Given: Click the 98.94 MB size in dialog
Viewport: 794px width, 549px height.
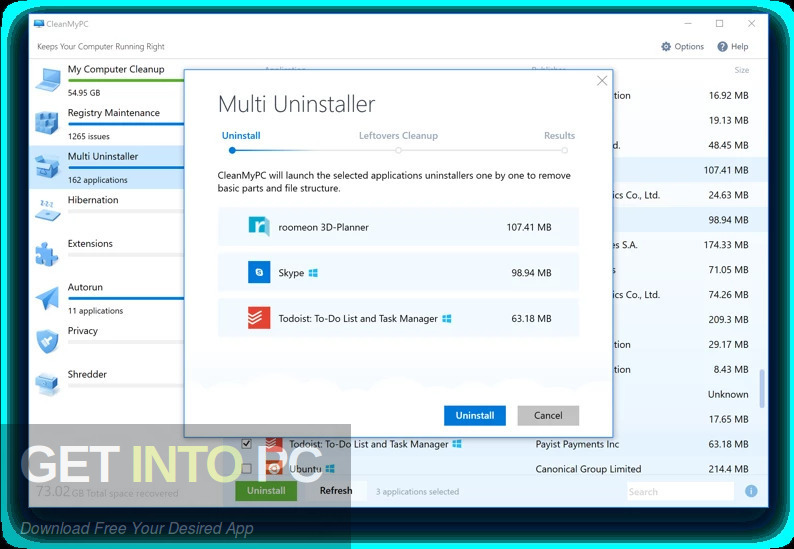Looking at the screenshot, I should (531, 273).
